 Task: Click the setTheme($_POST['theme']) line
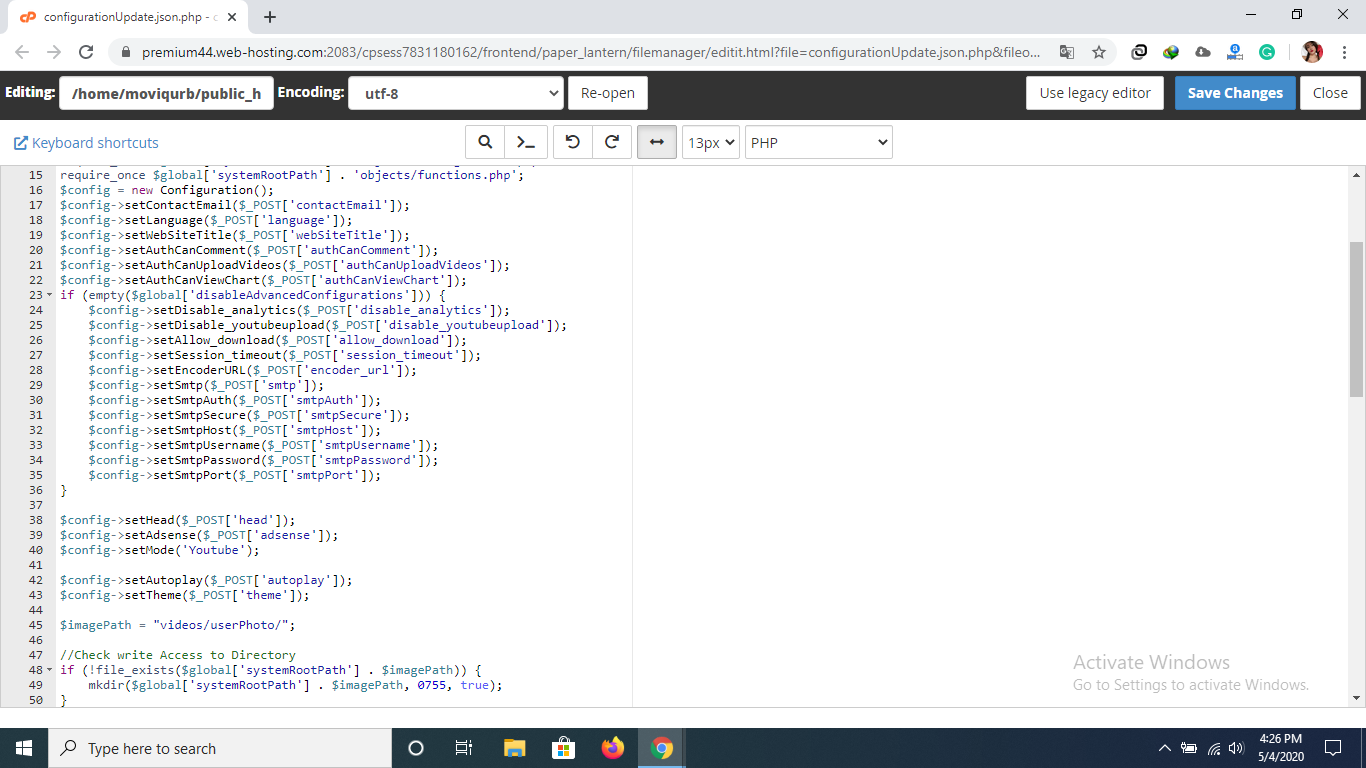click(185, 595)
